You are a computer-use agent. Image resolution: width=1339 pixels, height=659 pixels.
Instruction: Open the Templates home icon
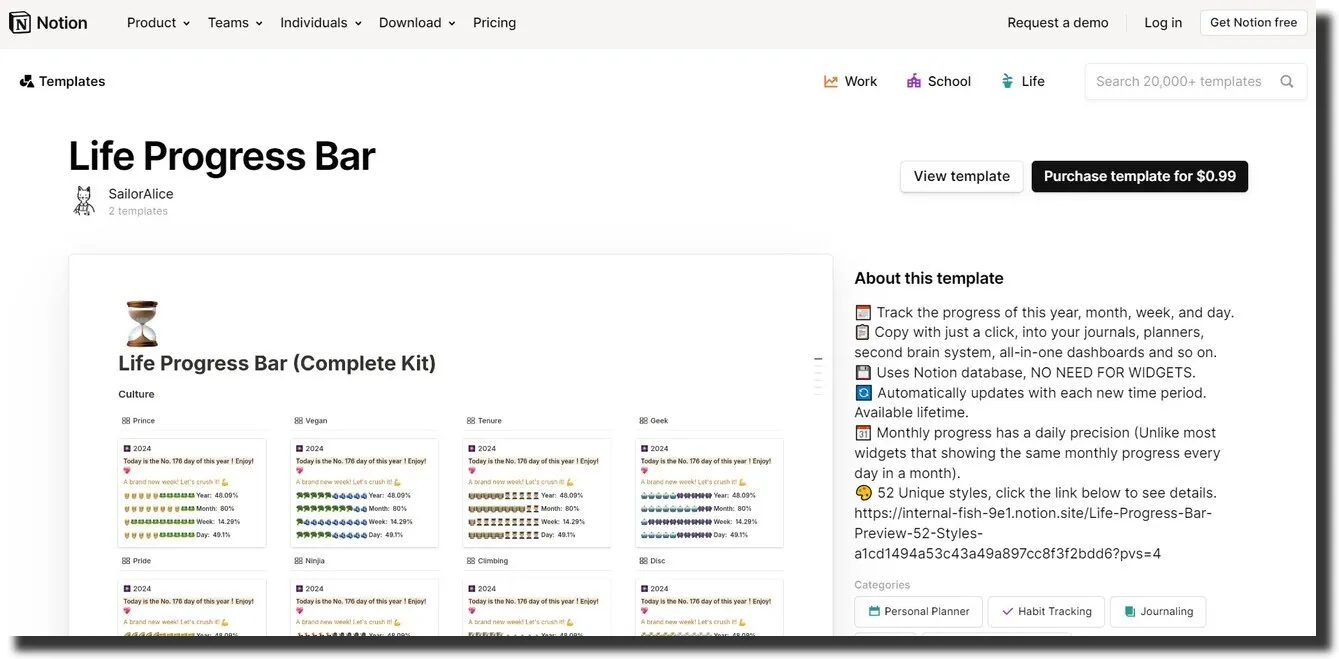coord(27,81)
